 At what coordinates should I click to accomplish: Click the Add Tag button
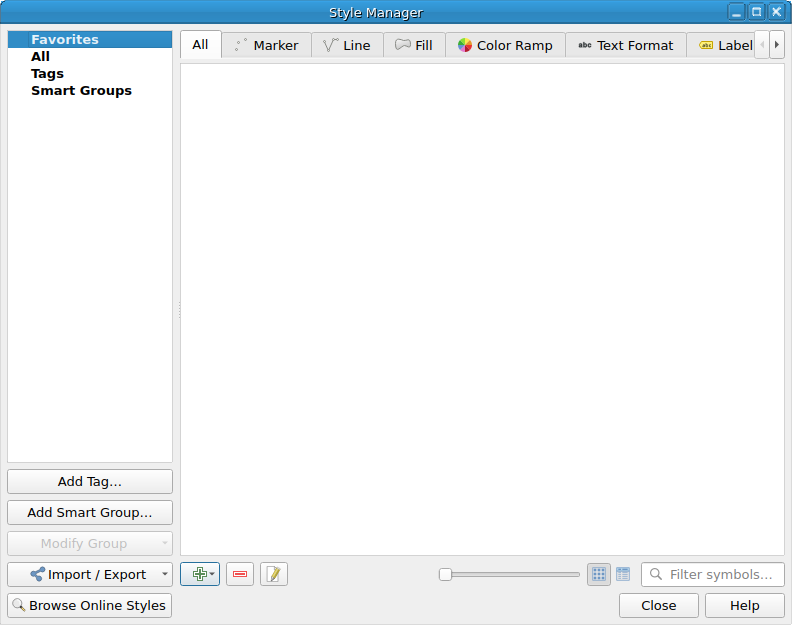click(x=90, y=481)
